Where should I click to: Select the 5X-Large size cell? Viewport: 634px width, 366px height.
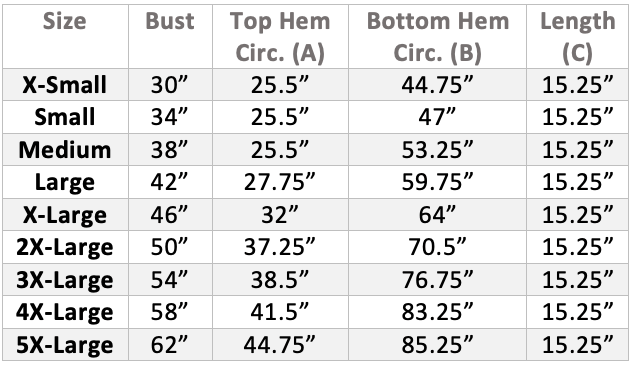tap(65, 345)
